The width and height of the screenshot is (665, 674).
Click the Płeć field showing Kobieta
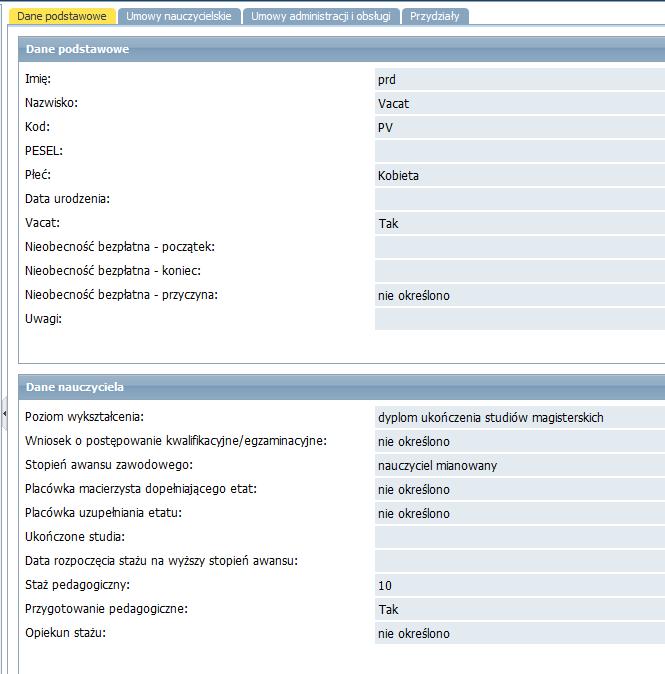click(520, 175)
